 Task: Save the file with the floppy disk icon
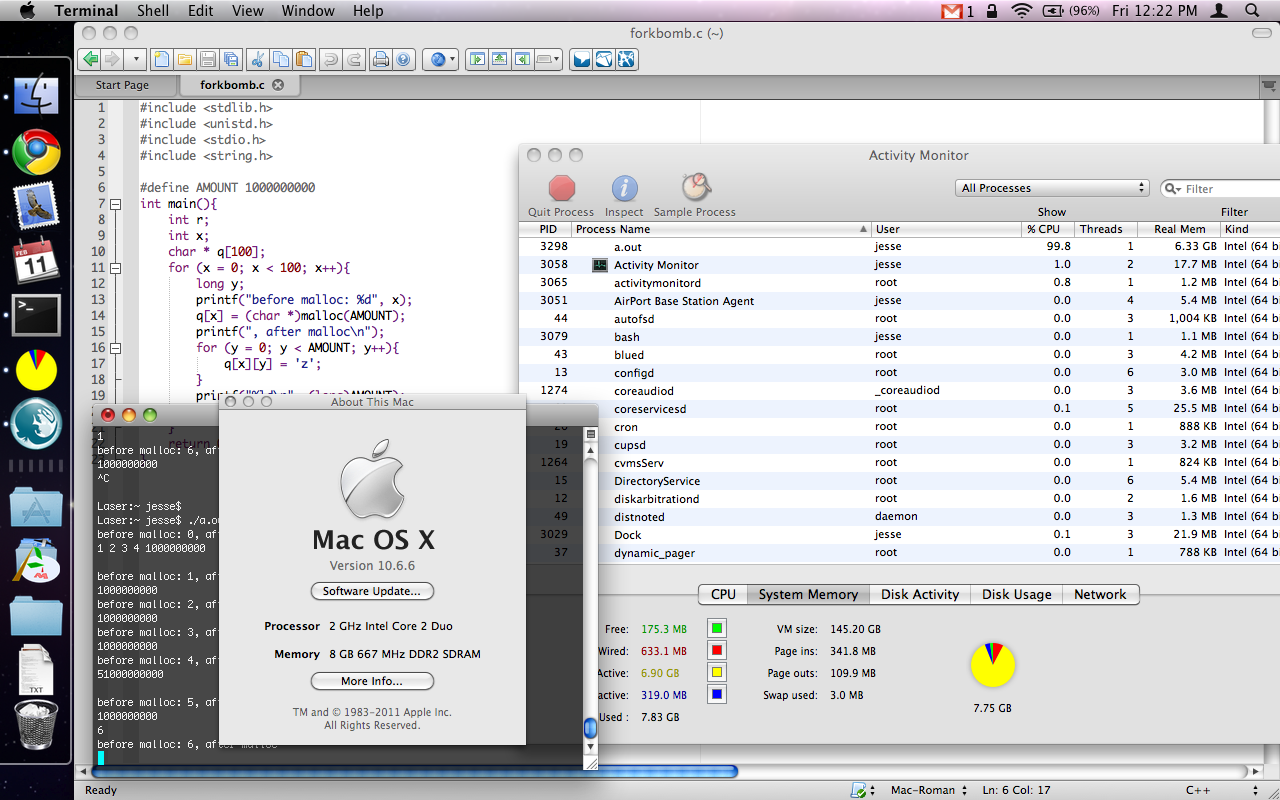pos(208,59)
